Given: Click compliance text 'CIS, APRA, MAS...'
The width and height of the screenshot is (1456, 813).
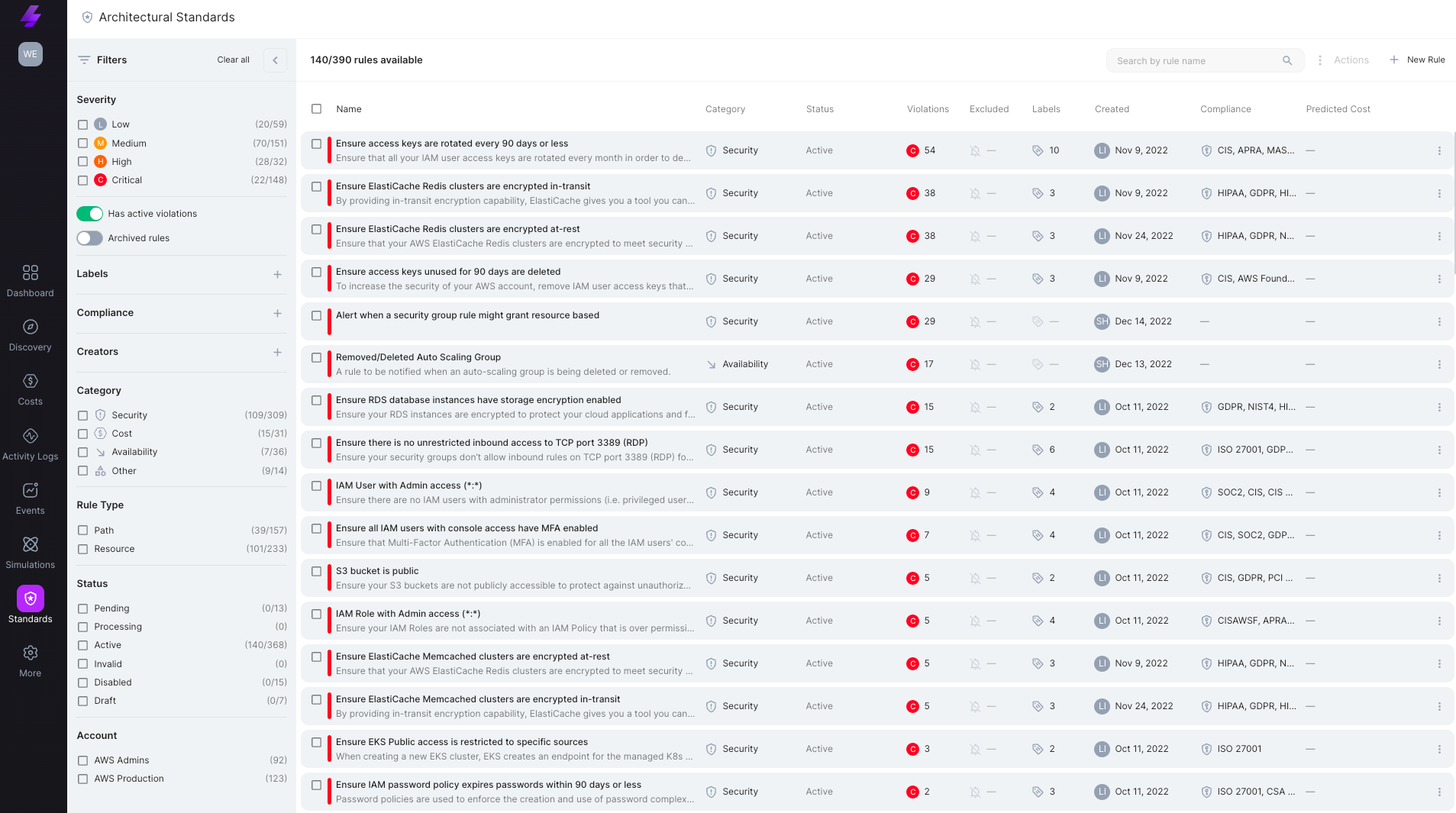Looking at the screenshot, I should [1256, 151].
